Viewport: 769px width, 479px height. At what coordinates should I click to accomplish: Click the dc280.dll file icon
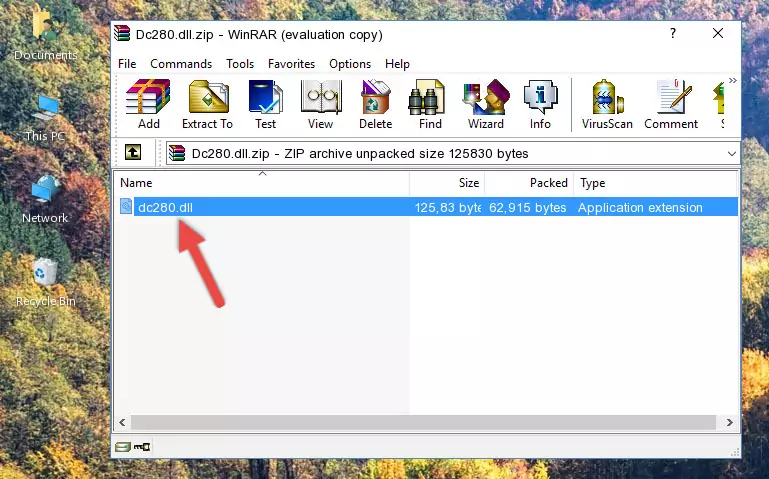coord(126,207)
